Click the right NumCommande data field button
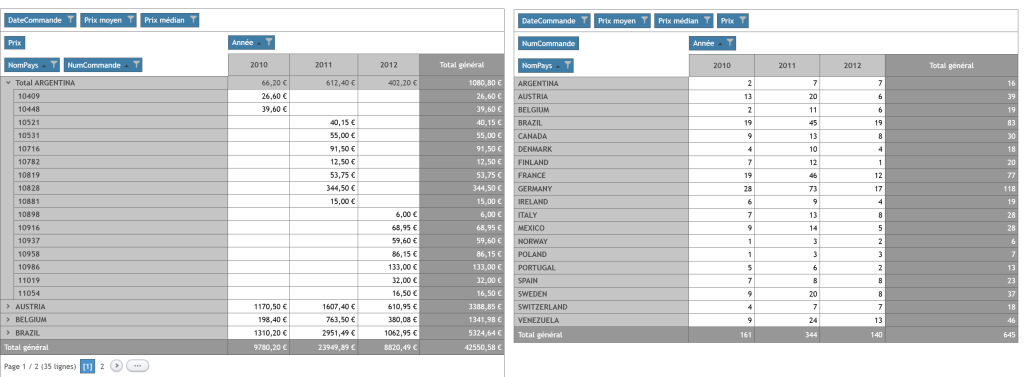1024x377 pixels. click(x=549, y=44)
